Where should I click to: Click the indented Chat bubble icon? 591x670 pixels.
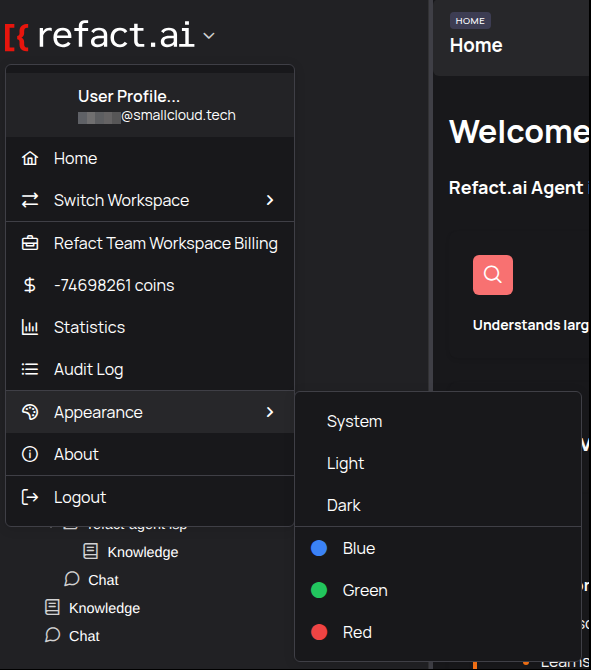coord(72,579)
